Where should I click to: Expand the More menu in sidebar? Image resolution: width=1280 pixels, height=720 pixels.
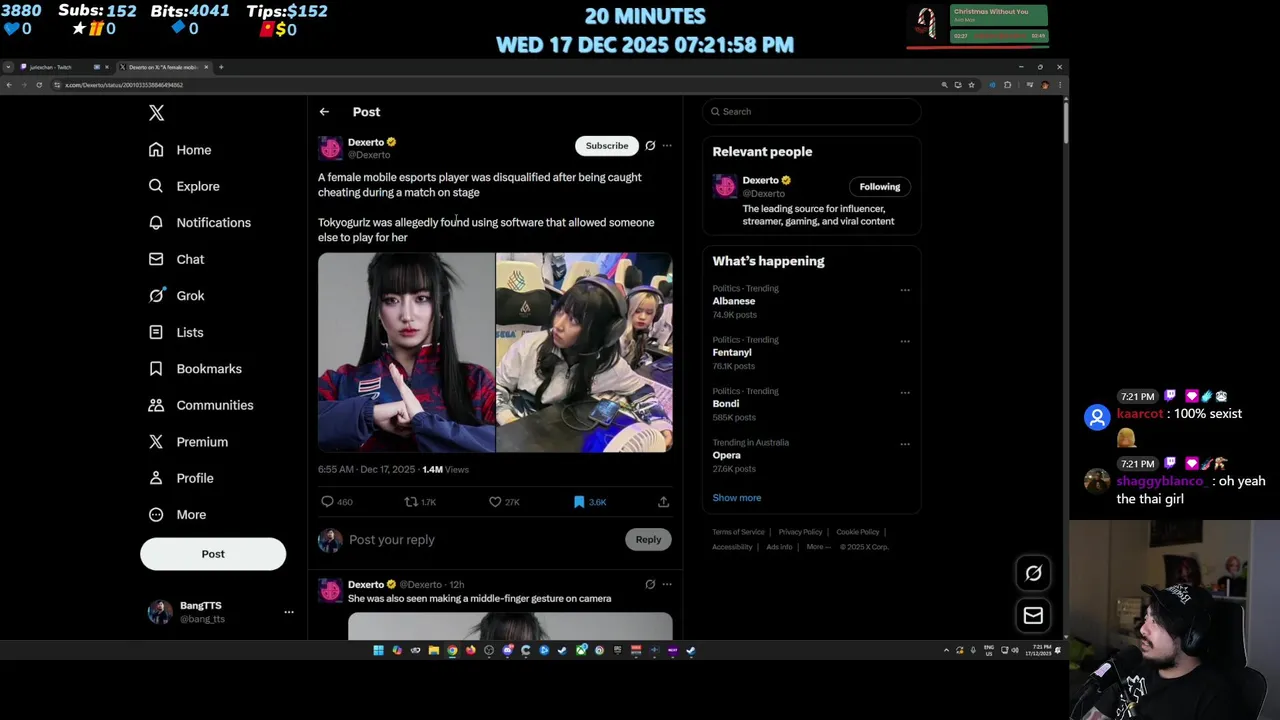tap(177, 515)
